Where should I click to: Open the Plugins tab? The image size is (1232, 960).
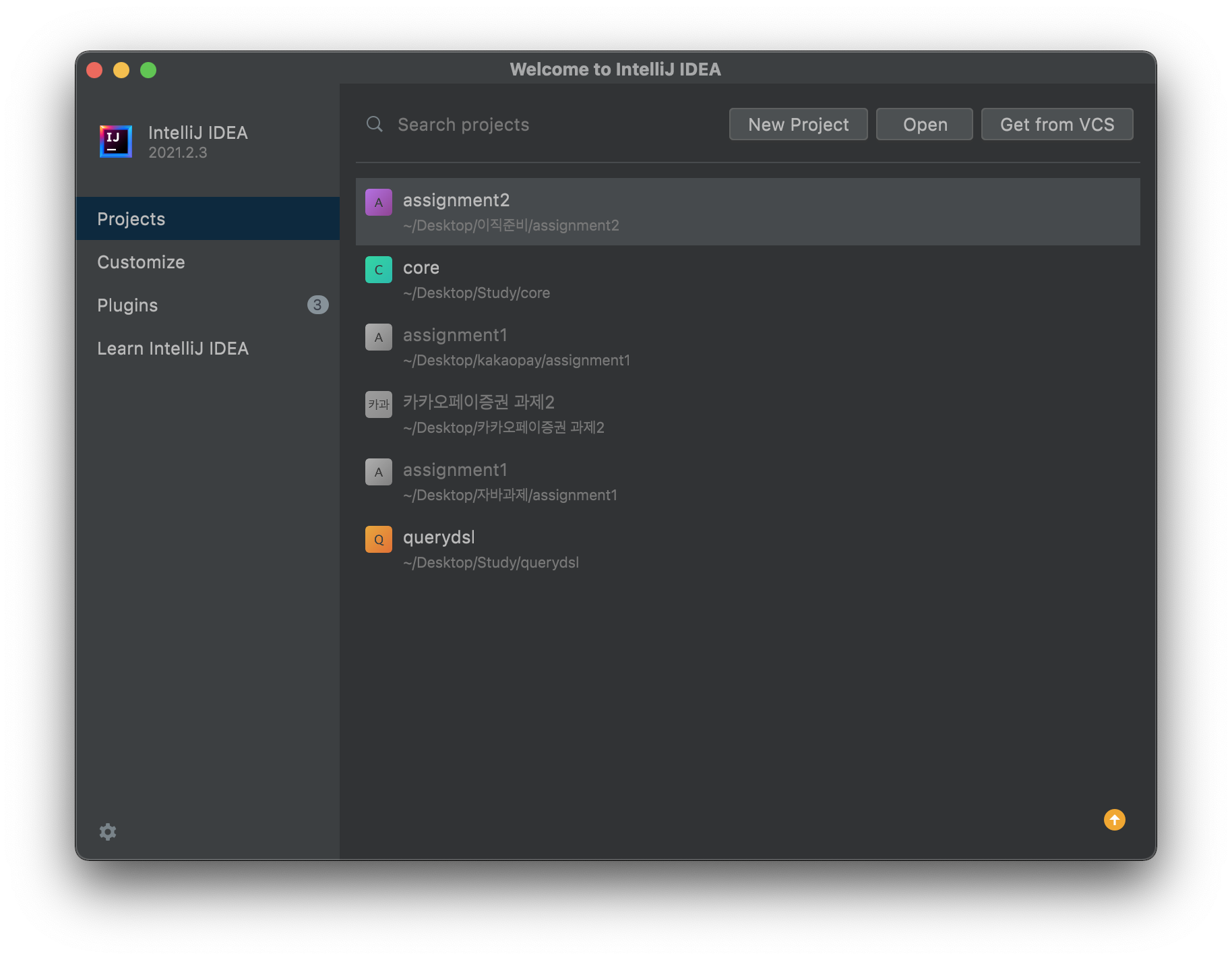[x=208, y=305]
